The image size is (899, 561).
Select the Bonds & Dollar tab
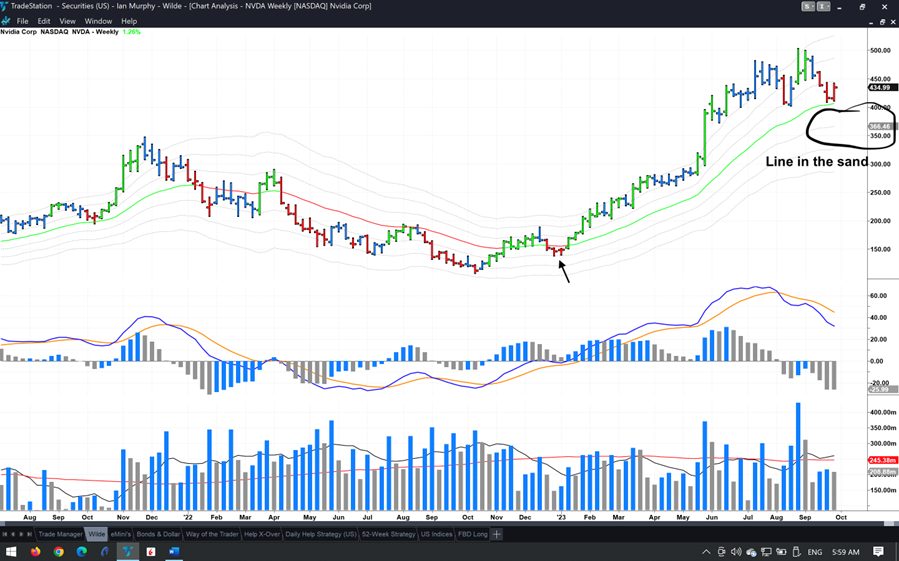(158, 534)
